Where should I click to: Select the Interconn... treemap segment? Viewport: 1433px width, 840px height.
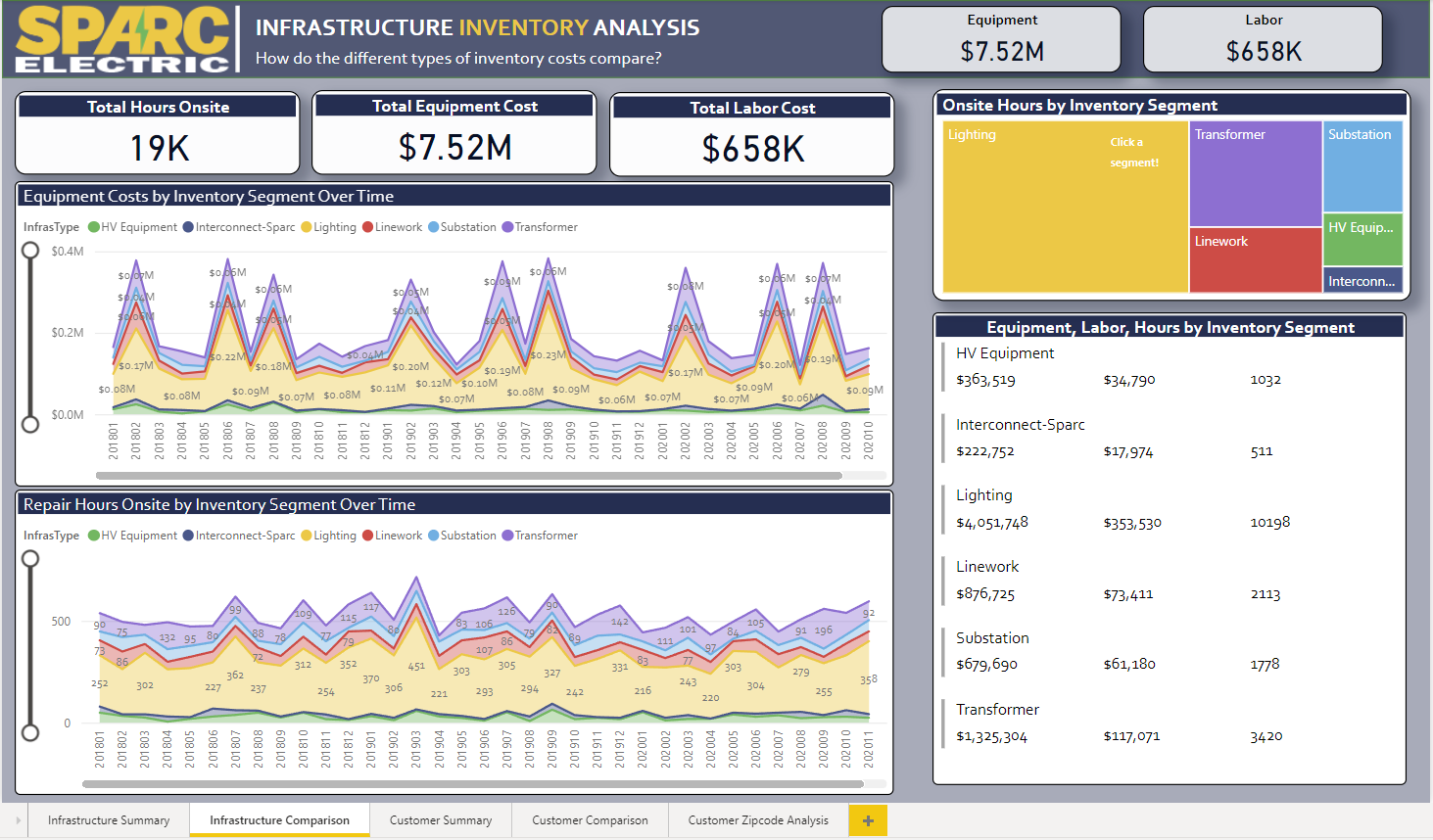pos(1363,280)
